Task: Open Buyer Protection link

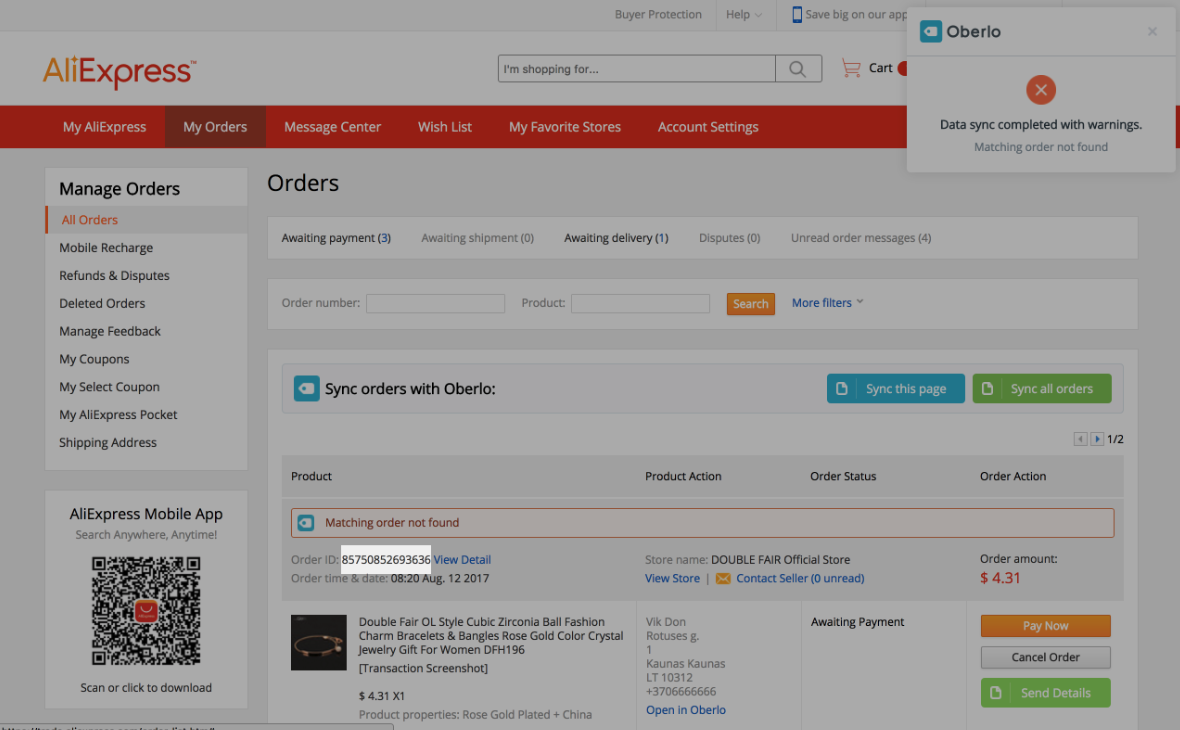Action: pyautogui.click(x=658, y=14)
